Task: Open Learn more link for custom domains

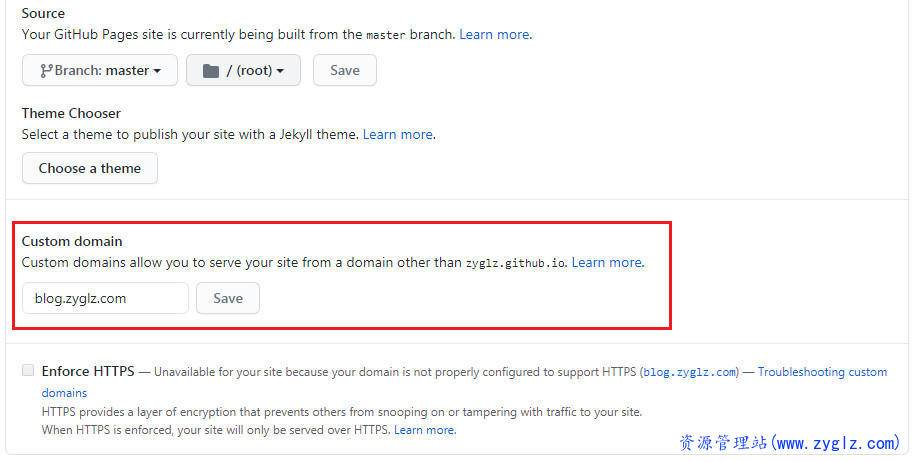Action: pos(607,263)
